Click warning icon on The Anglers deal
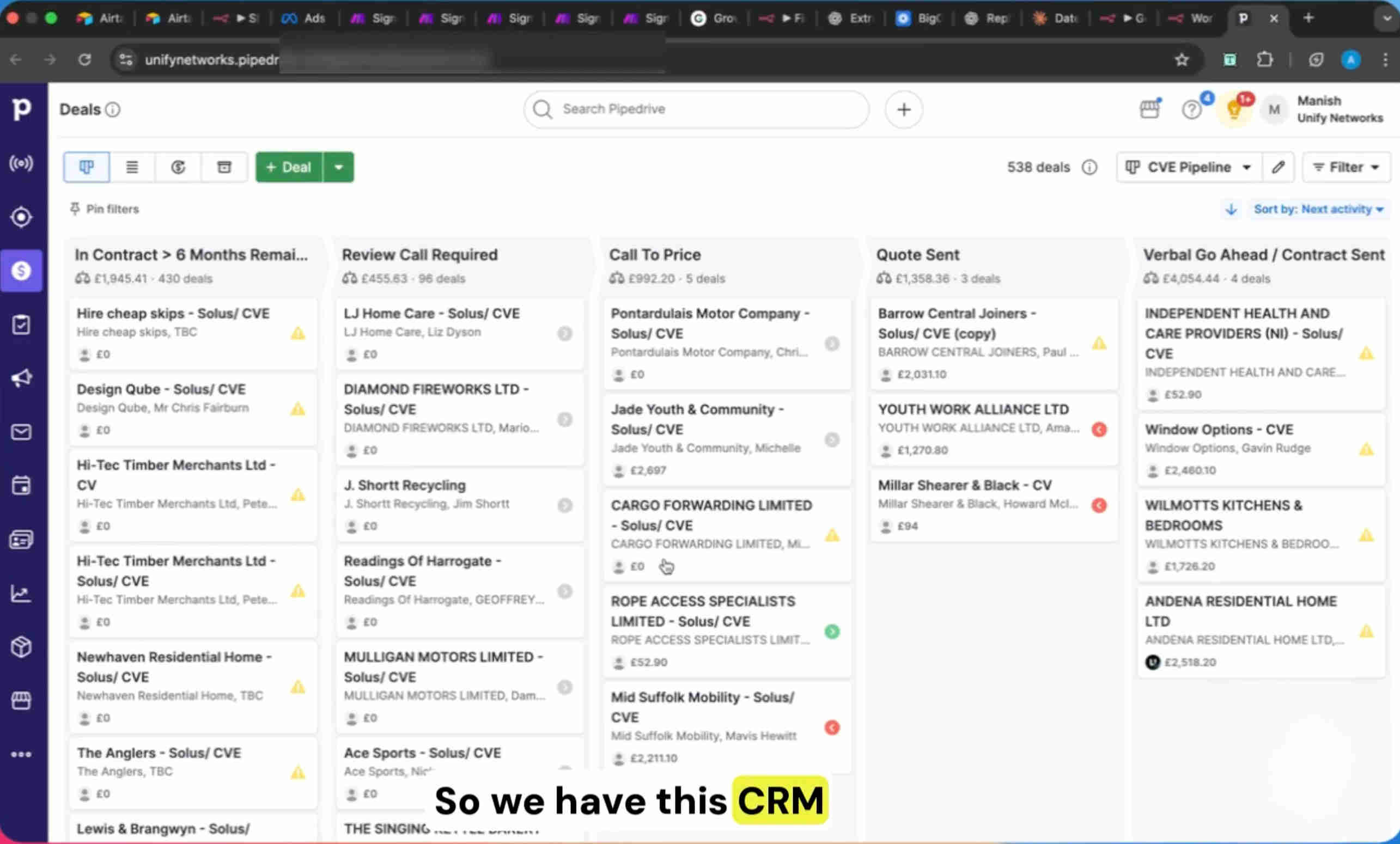The height and width of the screenshot is (844, 1400). 298,773
